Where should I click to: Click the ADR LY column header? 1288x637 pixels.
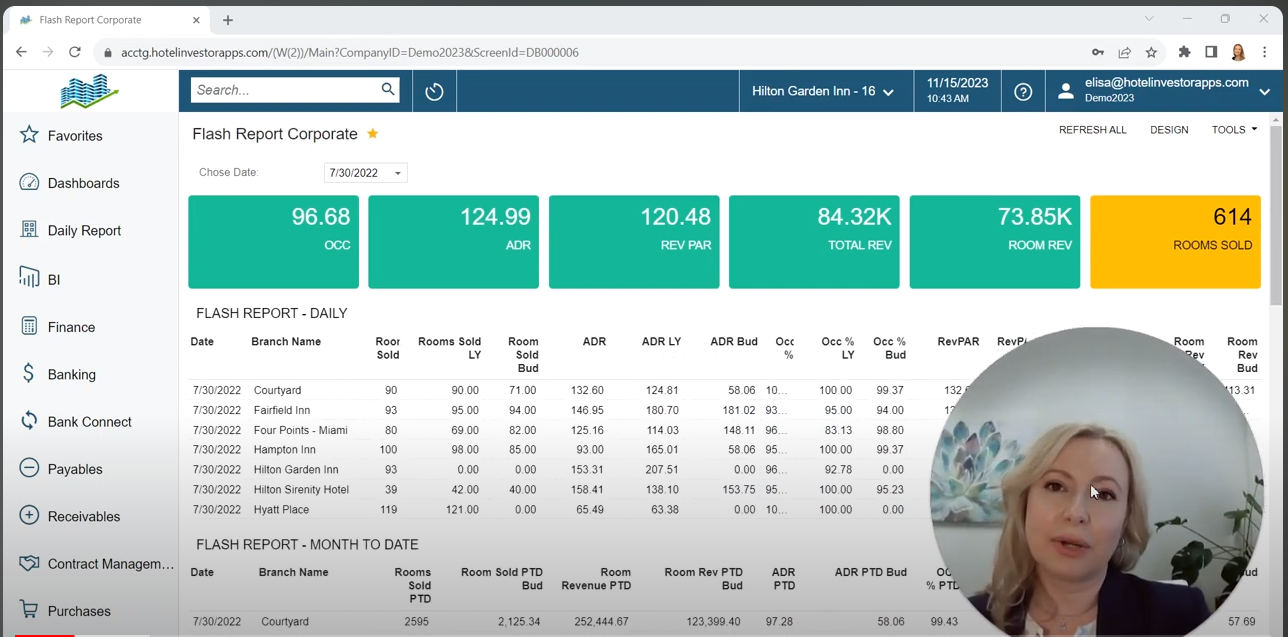pos(661,342)
